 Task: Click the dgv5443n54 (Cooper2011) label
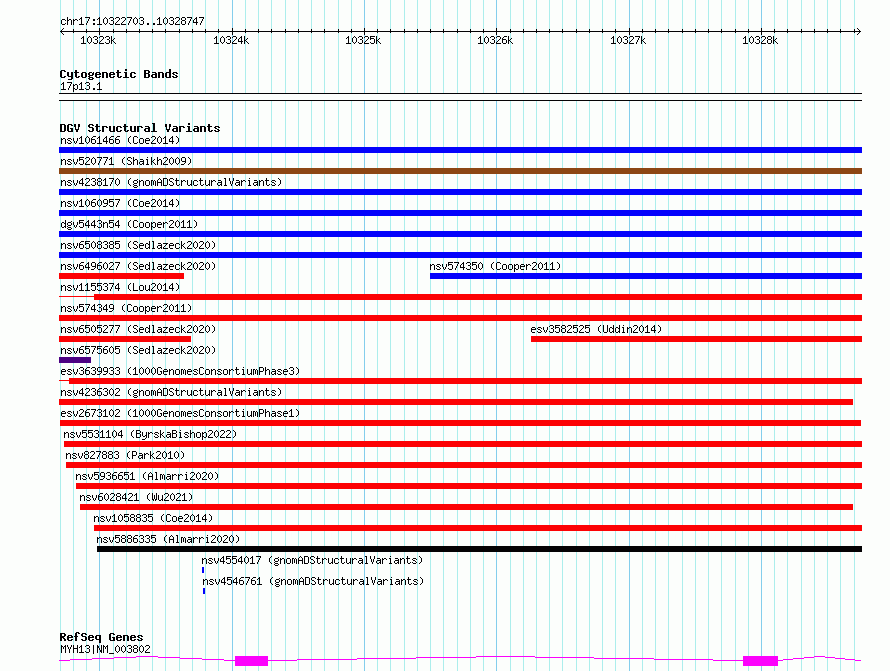coord(129,224)
